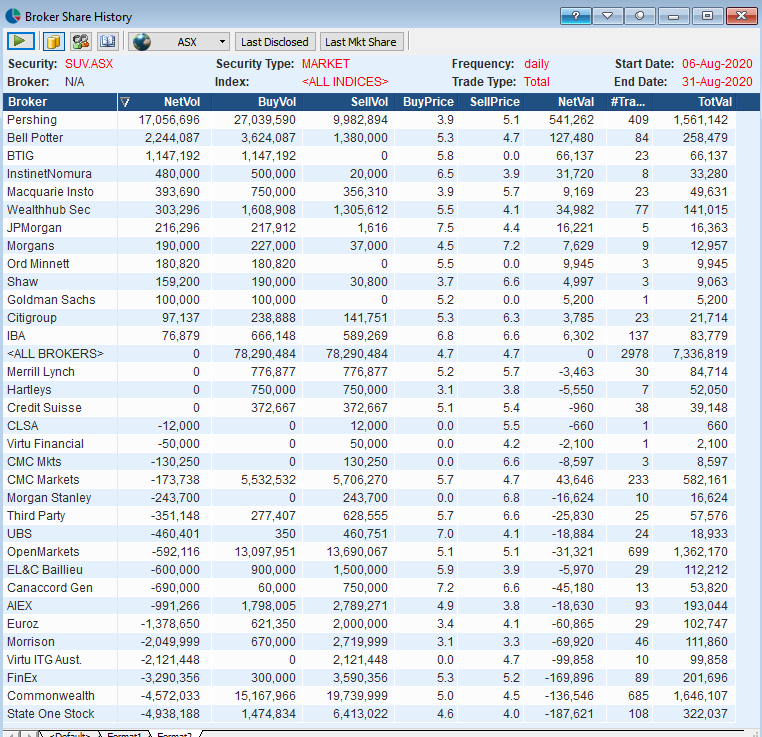Select the InstinetNomura broker row

coord(369,174)
